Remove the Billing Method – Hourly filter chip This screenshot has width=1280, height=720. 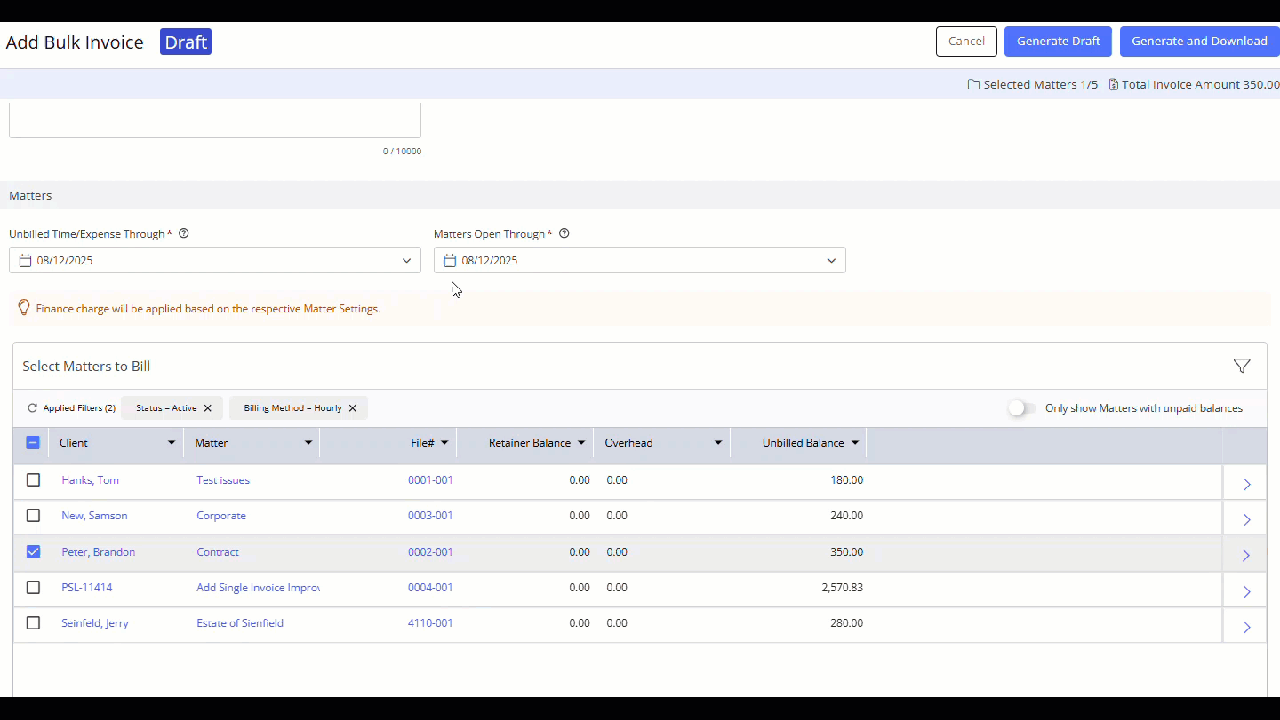coord(352,408)
